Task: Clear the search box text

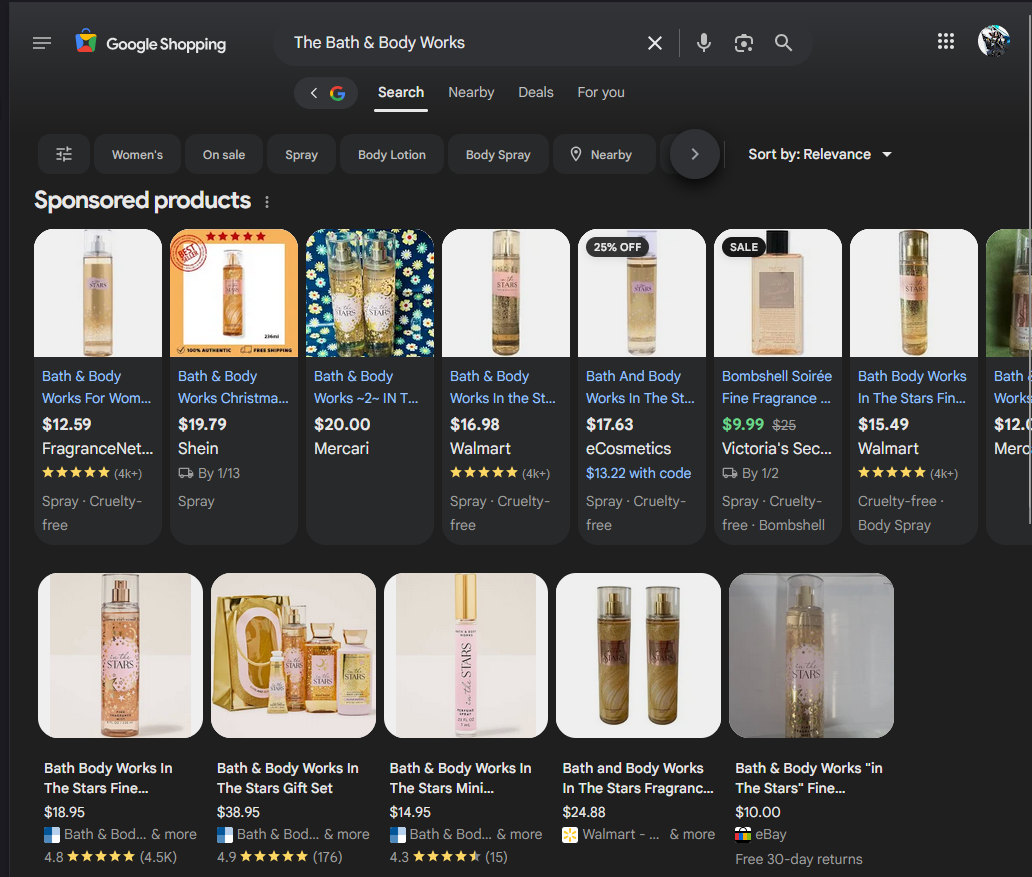Action: 654,43
